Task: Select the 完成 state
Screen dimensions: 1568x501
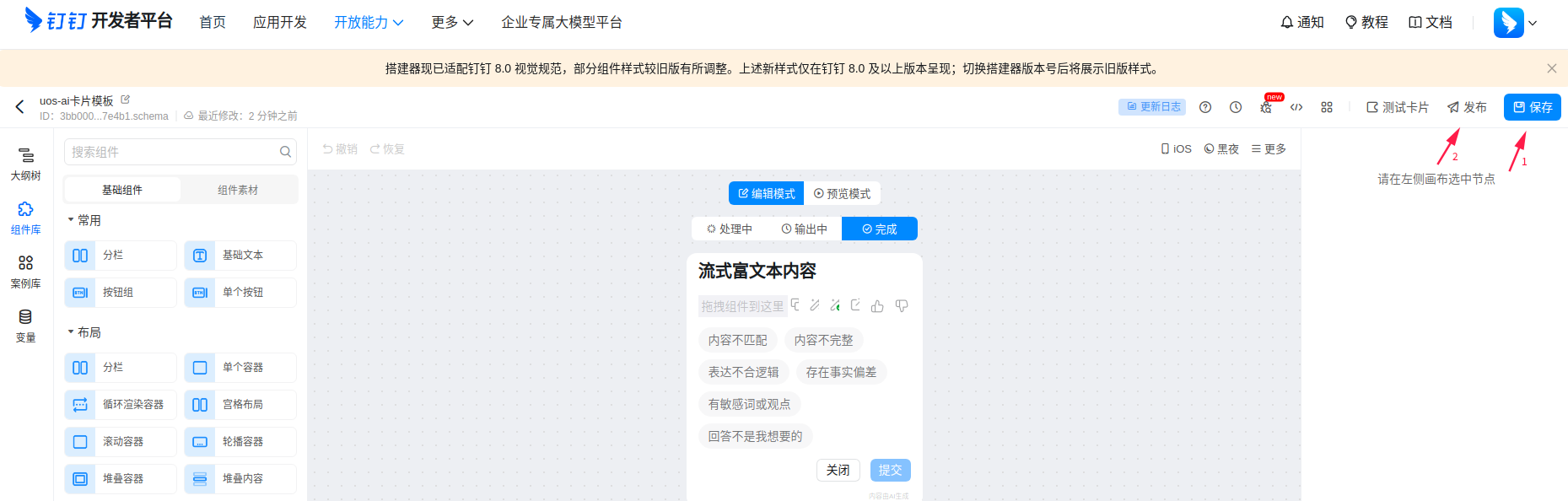Action: 879,229
